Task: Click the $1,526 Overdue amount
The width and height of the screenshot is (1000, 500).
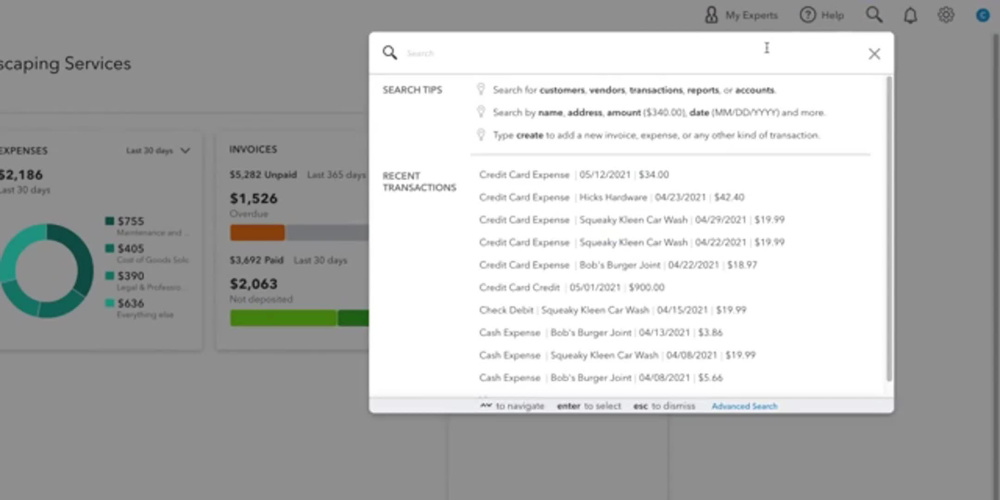Action: coord(254,198)
